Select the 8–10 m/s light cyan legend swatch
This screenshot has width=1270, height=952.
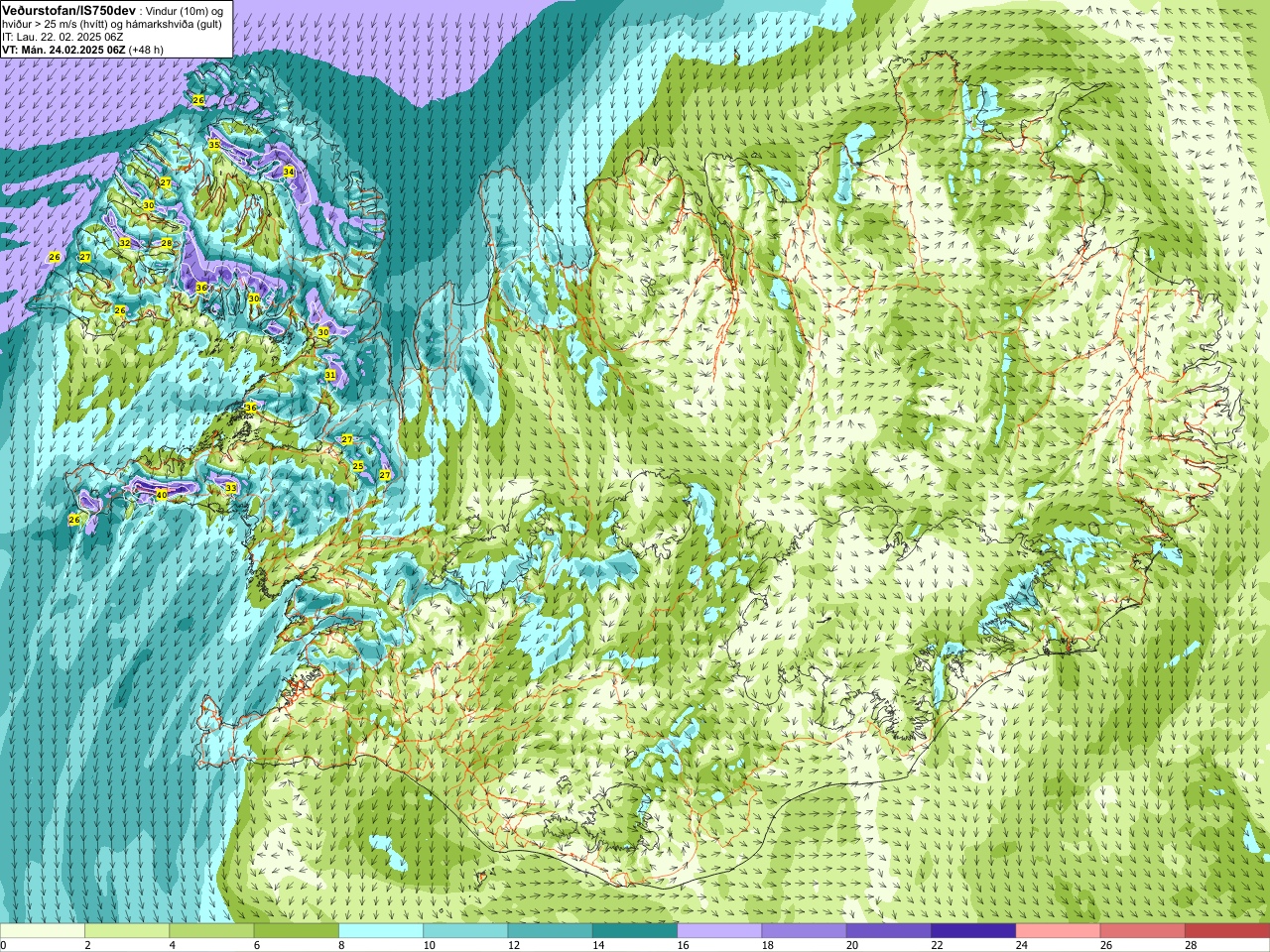381,931
